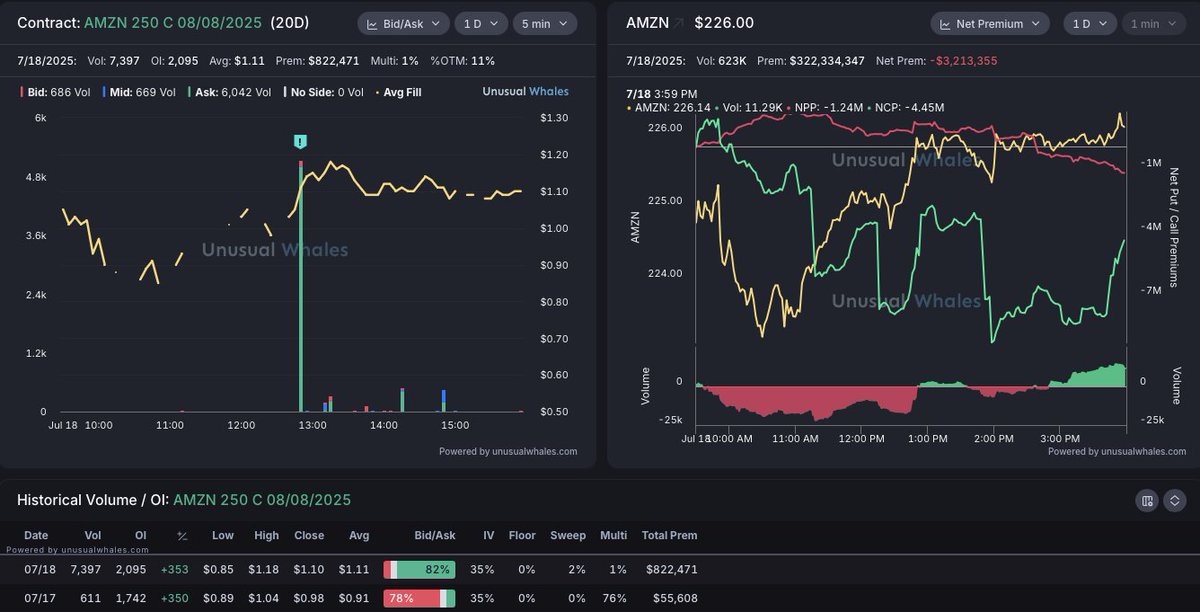1200x612 pixels.
Task: Click the '76%' Multi value in 07/17 row
Action: [x=614, y=598]
